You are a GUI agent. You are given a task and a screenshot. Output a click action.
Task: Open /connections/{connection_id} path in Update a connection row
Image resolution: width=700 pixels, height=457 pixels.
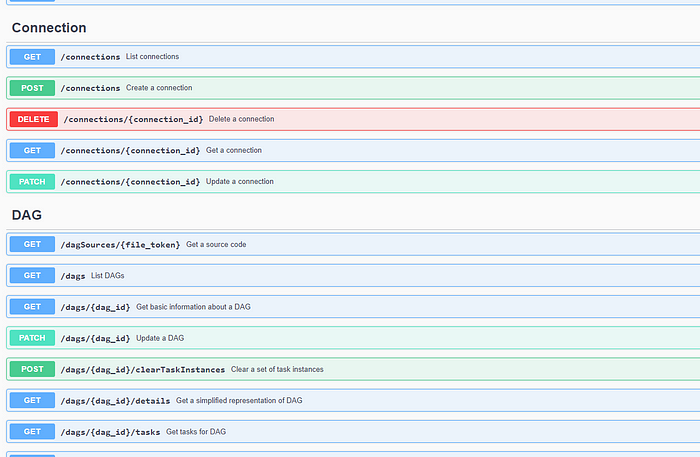coord(130,182)
